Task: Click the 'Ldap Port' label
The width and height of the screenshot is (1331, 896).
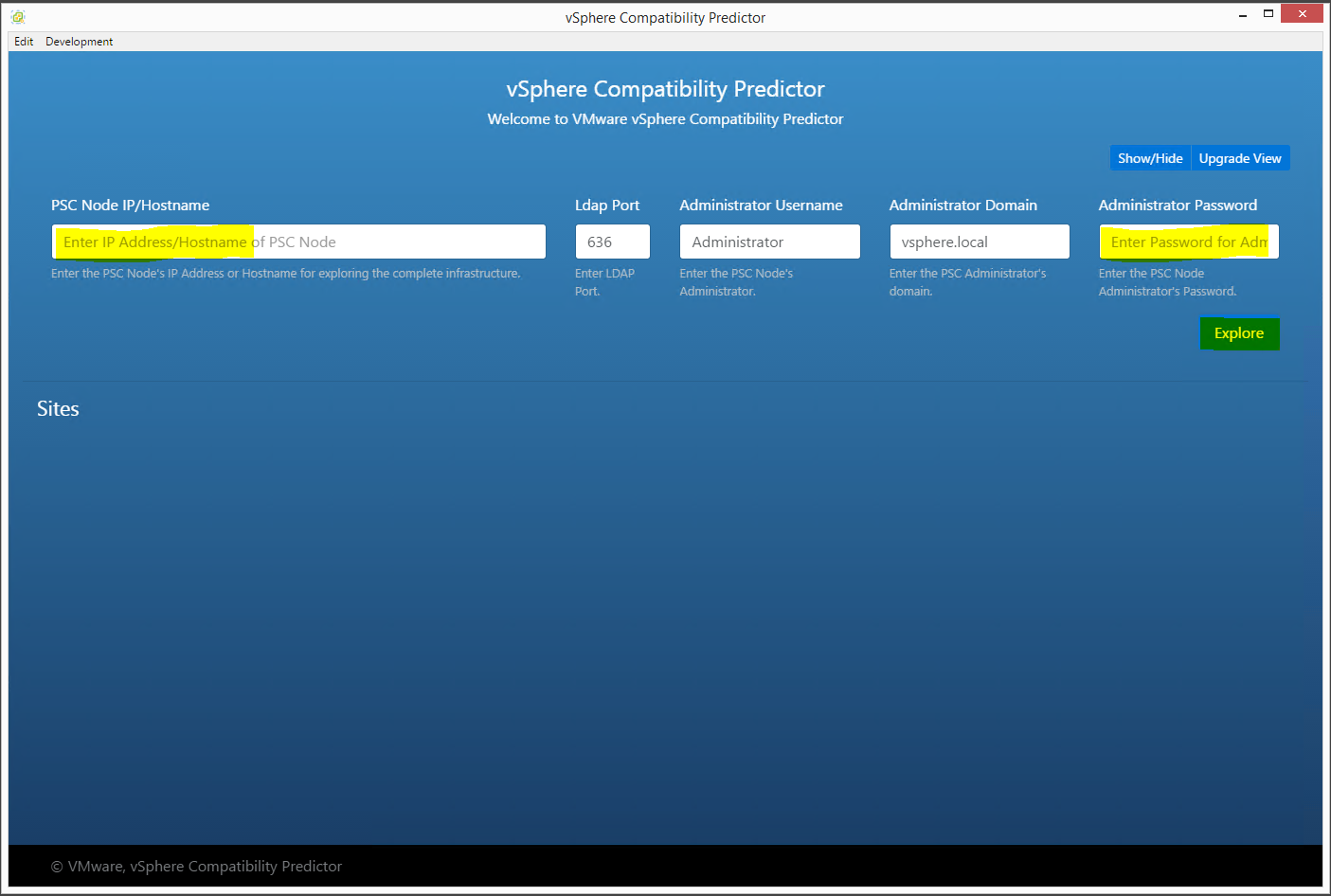Action: pos(607,206)
